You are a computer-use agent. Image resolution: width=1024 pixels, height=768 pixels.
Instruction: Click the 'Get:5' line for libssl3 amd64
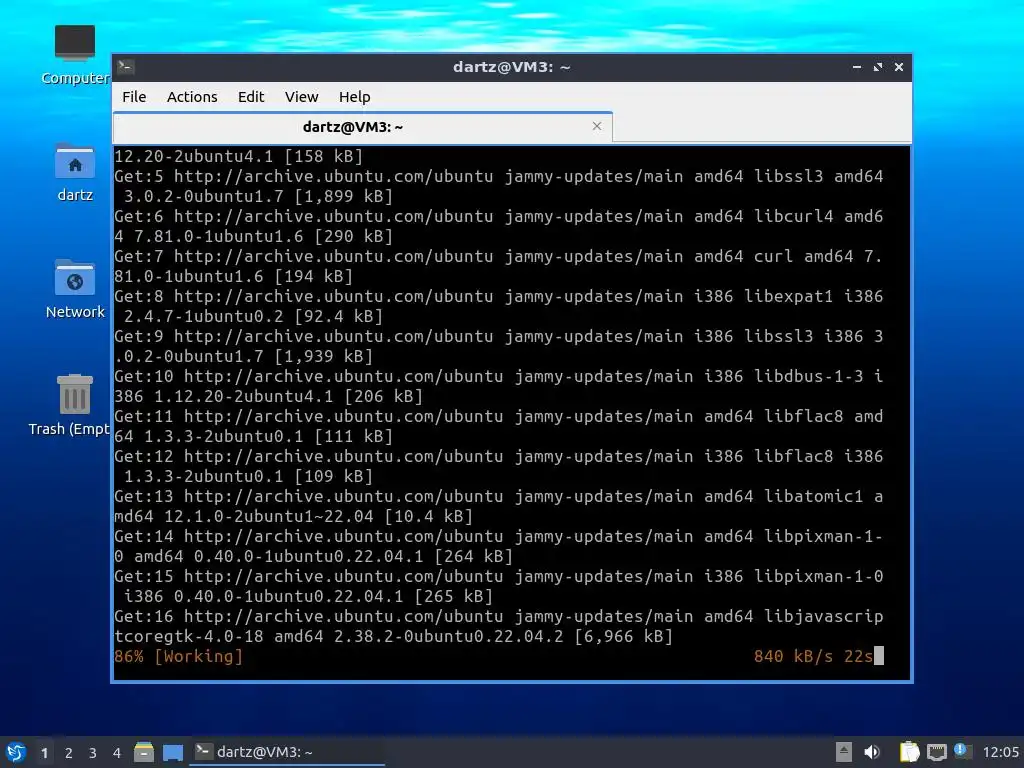pyautogui.click(x=499, y=186)
